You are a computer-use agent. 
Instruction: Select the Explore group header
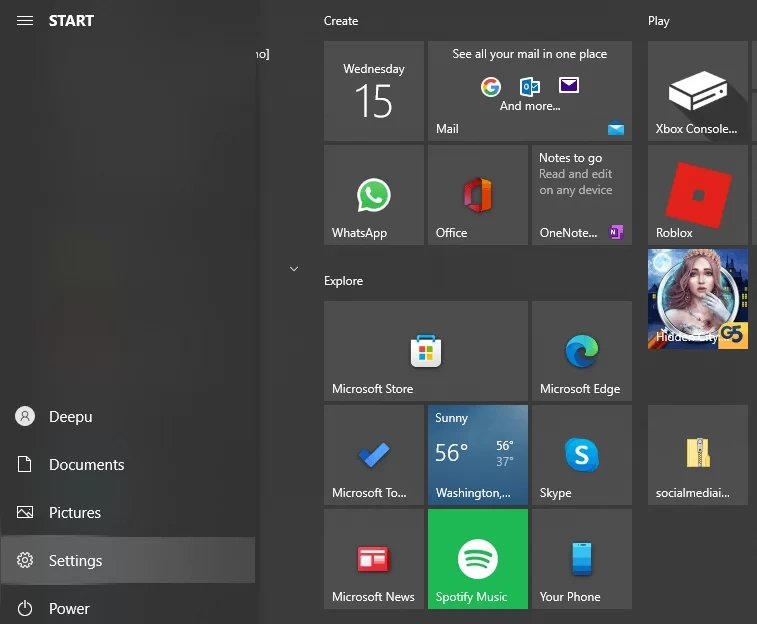[x=343, y=281]
